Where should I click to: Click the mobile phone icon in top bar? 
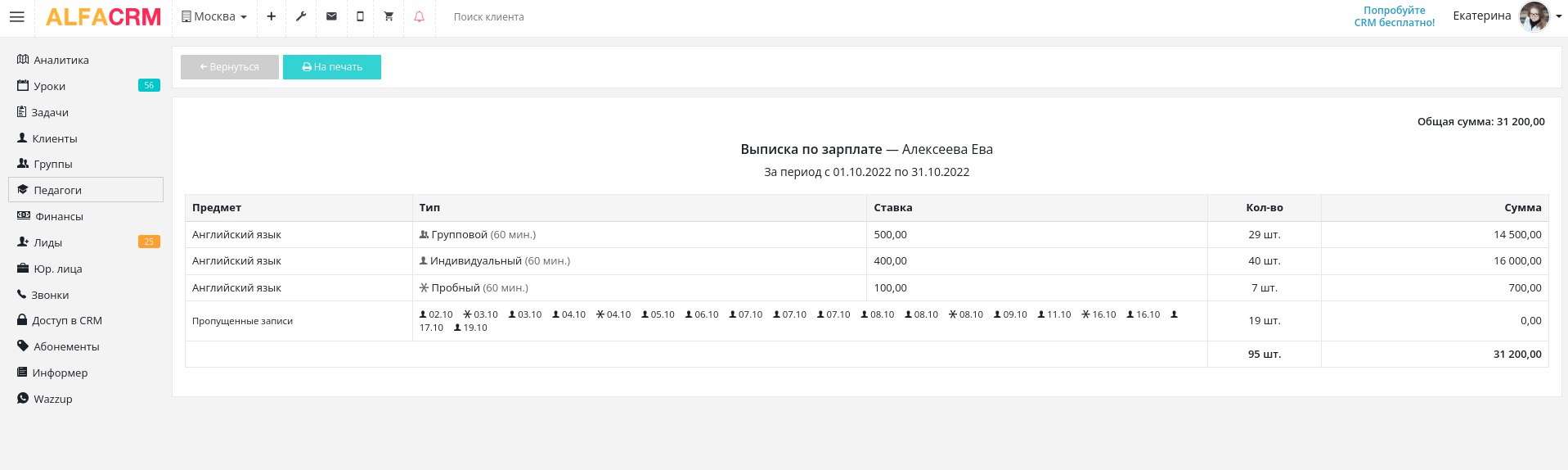[360, 16]
